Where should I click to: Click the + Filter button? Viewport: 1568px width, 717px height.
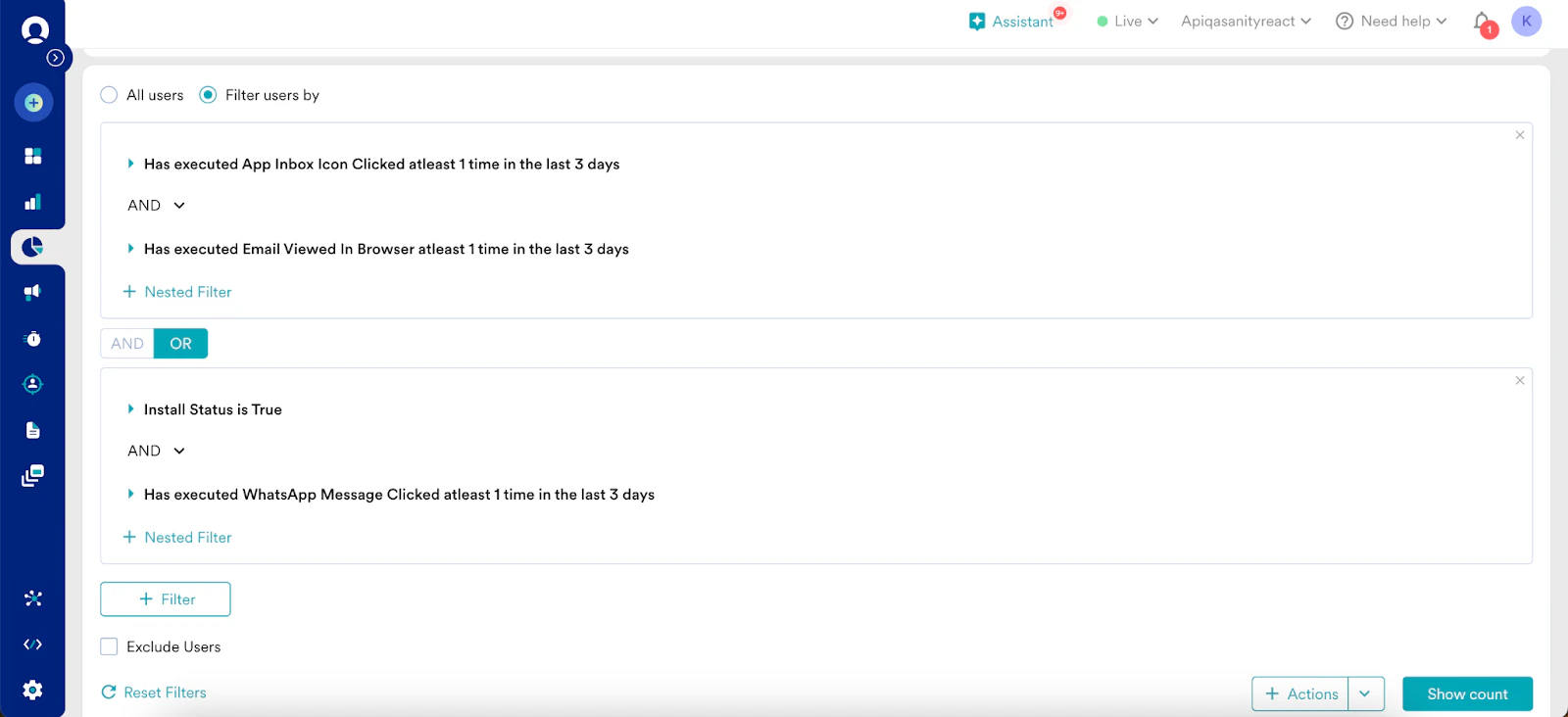click(166, 599)
